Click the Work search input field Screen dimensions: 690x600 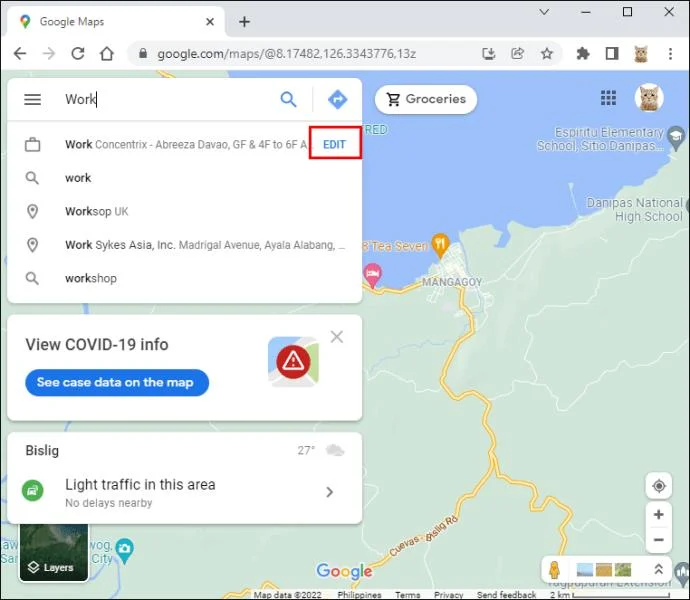point(167,99)
